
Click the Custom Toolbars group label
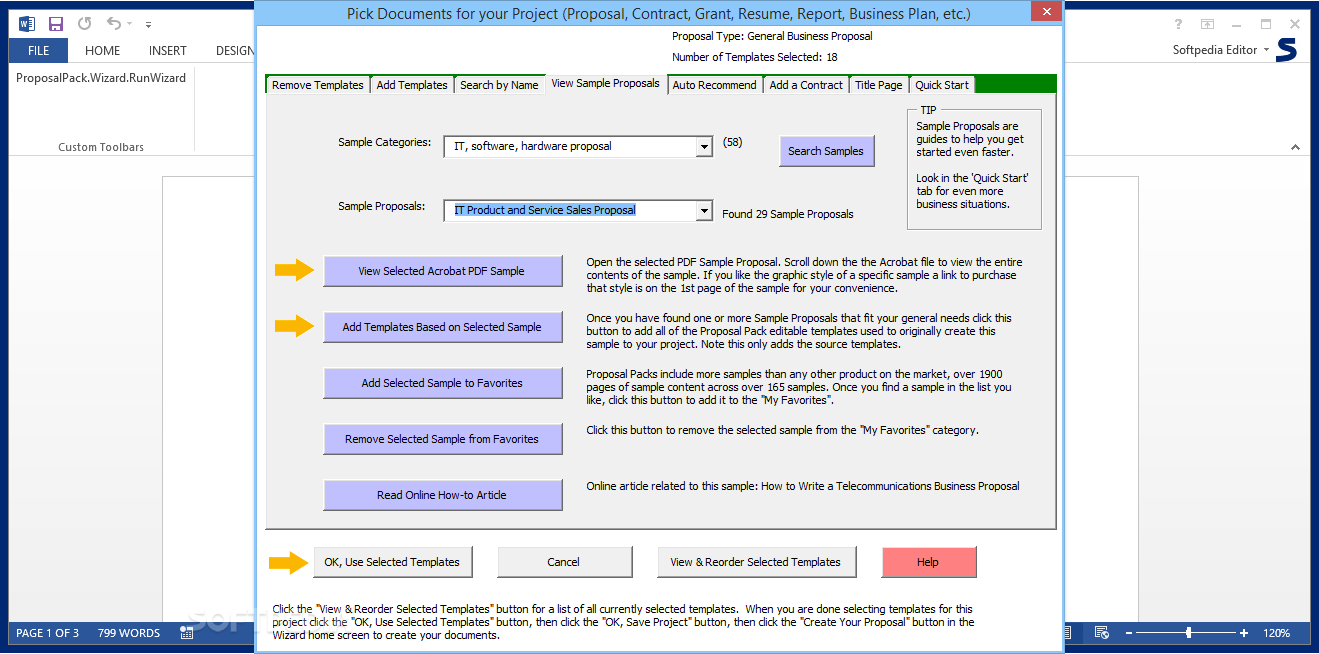(x=101, y=147)
